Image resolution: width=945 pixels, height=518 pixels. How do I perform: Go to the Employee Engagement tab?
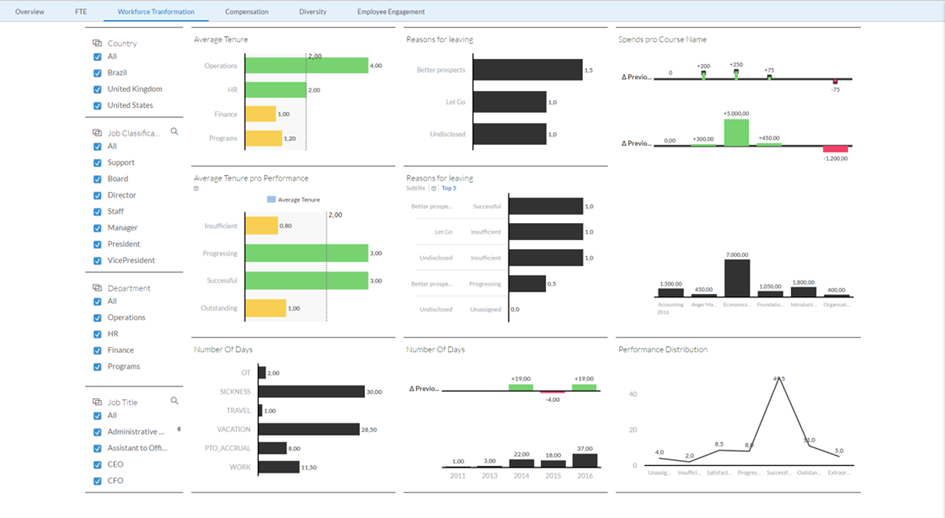[390, 11]
